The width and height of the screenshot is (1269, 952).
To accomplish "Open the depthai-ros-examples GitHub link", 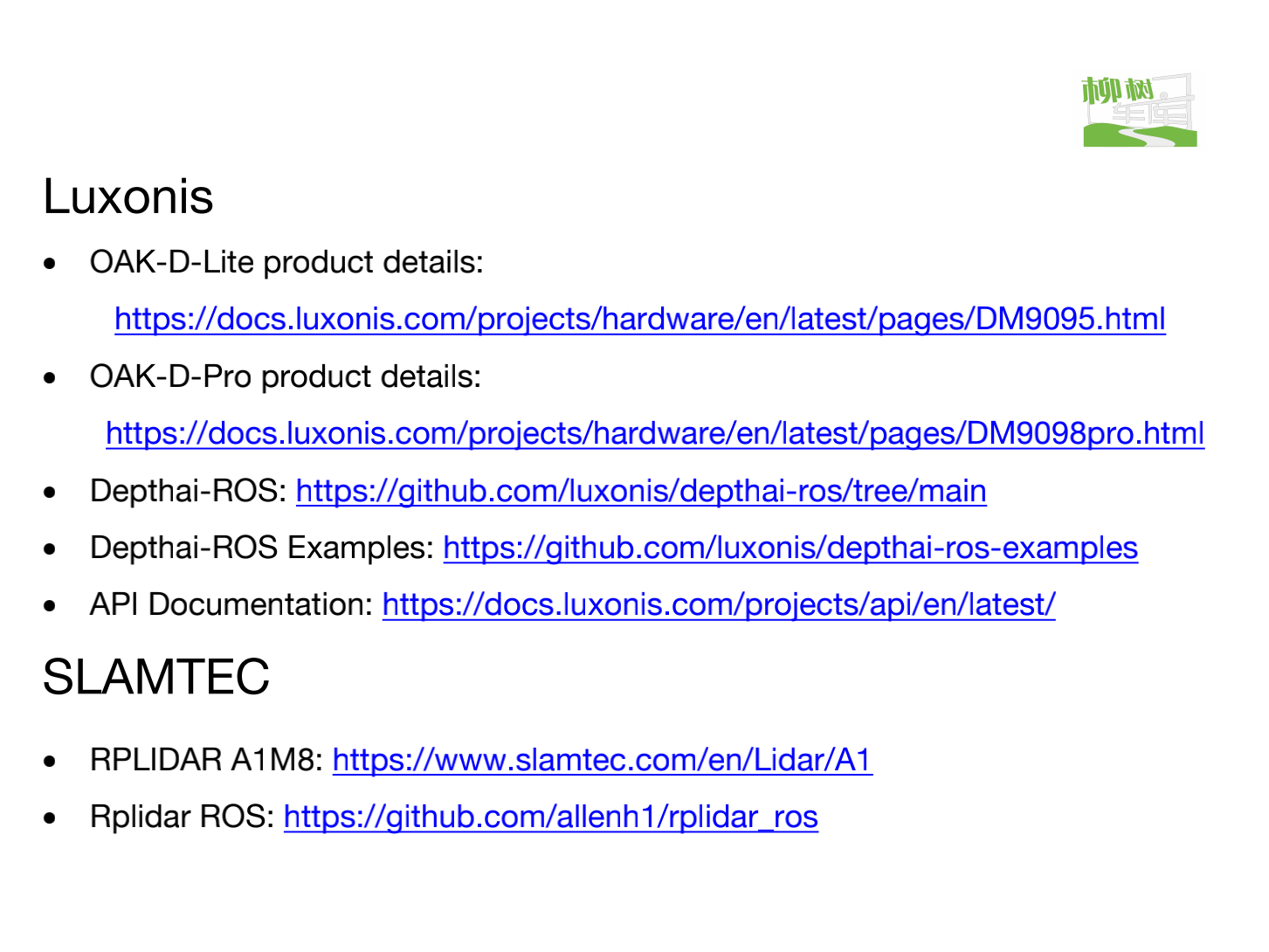I will [790, 548].
